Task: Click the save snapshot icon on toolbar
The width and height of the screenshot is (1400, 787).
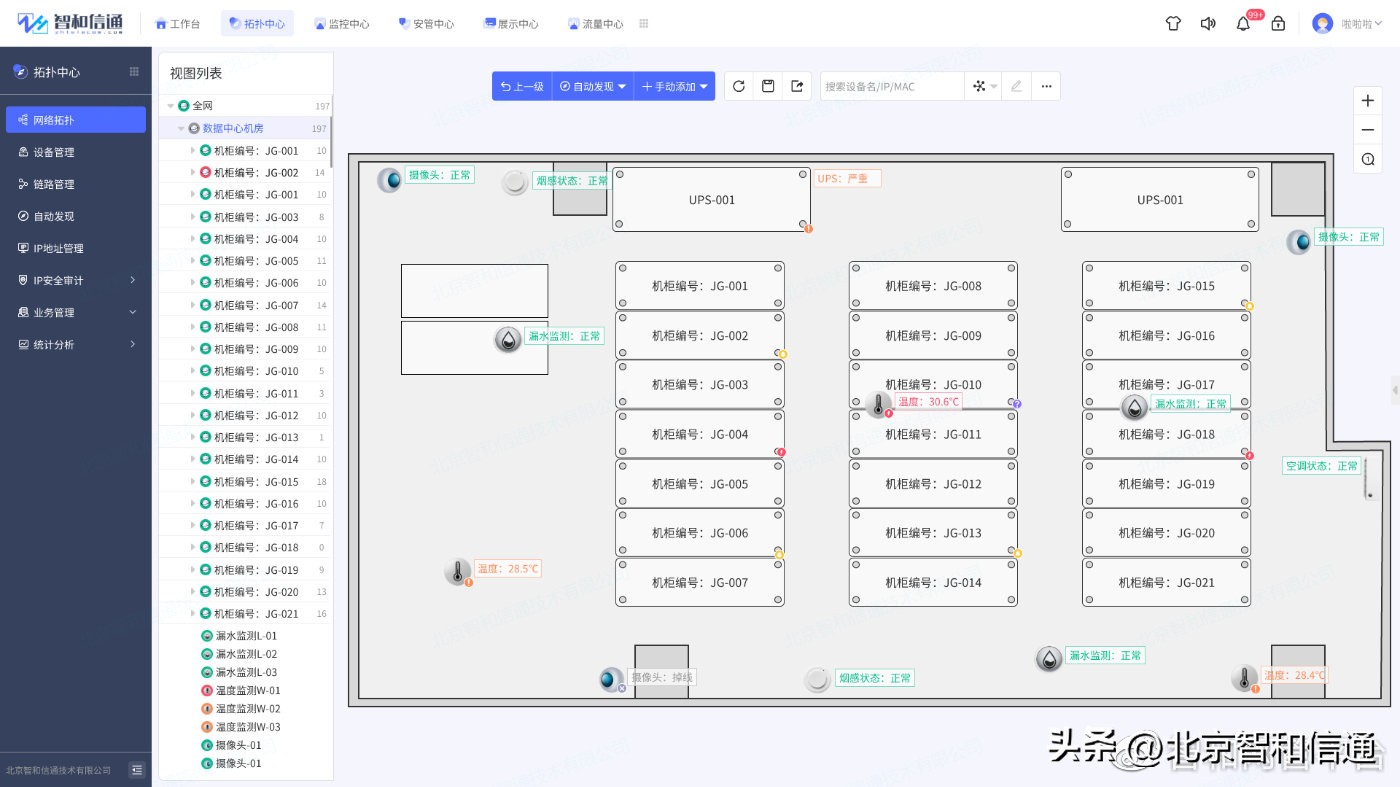Action: [x=767, y=86]
